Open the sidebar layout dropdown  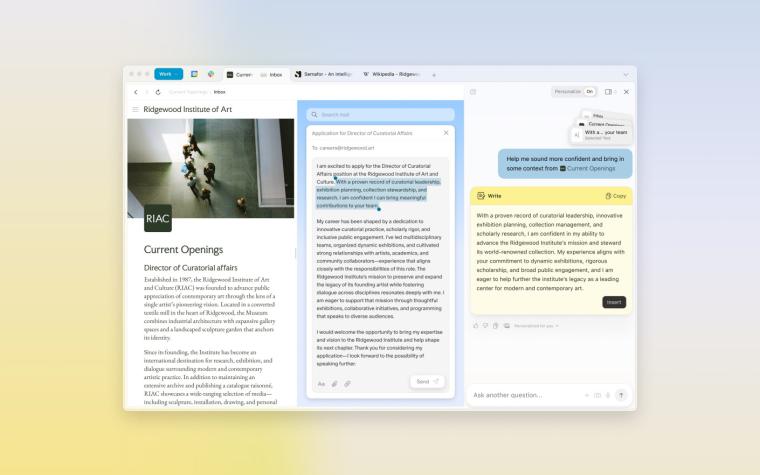tap(610, 92)
